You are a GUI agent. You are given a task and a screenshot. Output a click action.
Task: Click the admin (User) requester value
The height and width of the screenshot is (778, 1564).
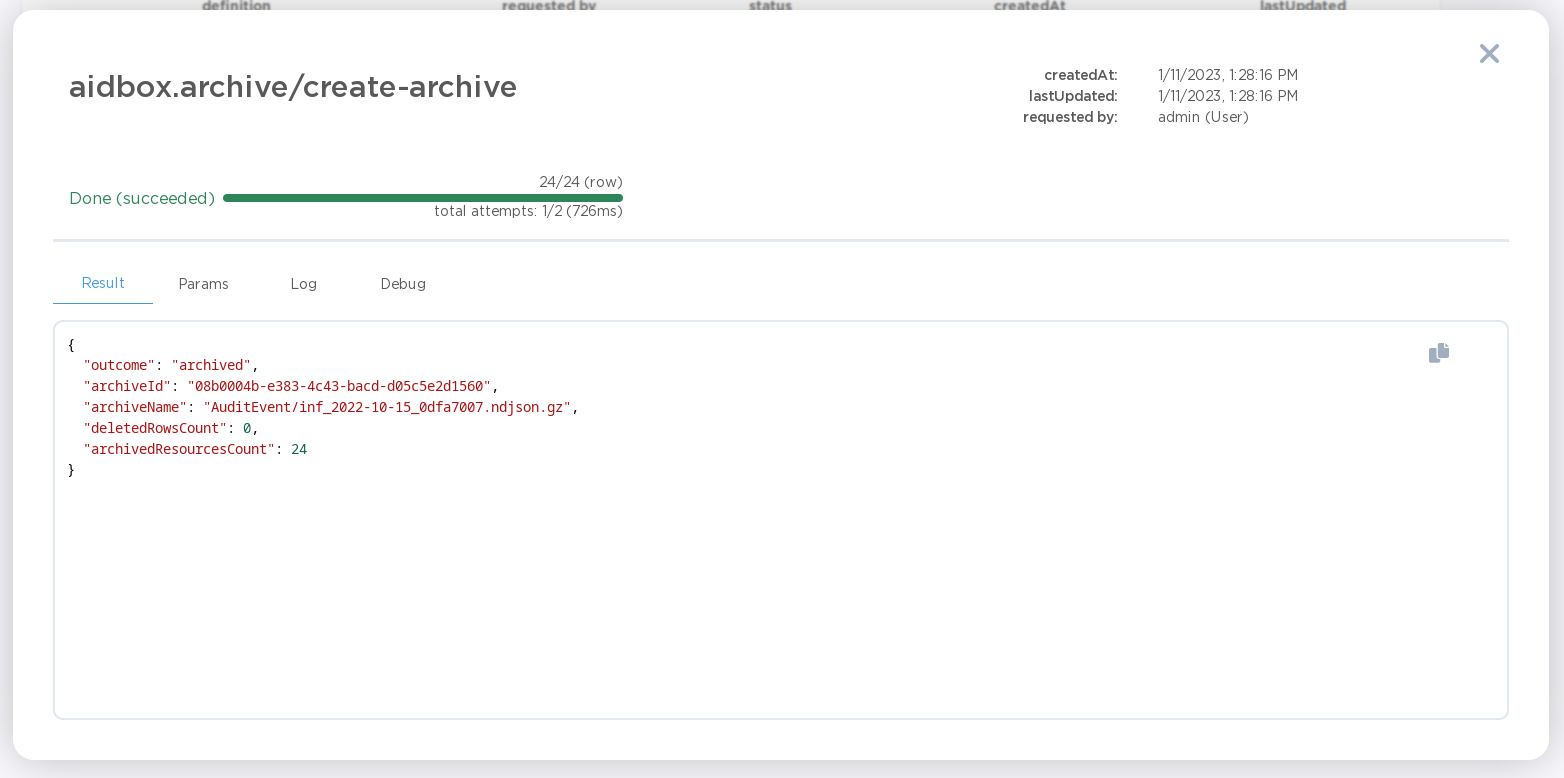(x=1203, y=117)
